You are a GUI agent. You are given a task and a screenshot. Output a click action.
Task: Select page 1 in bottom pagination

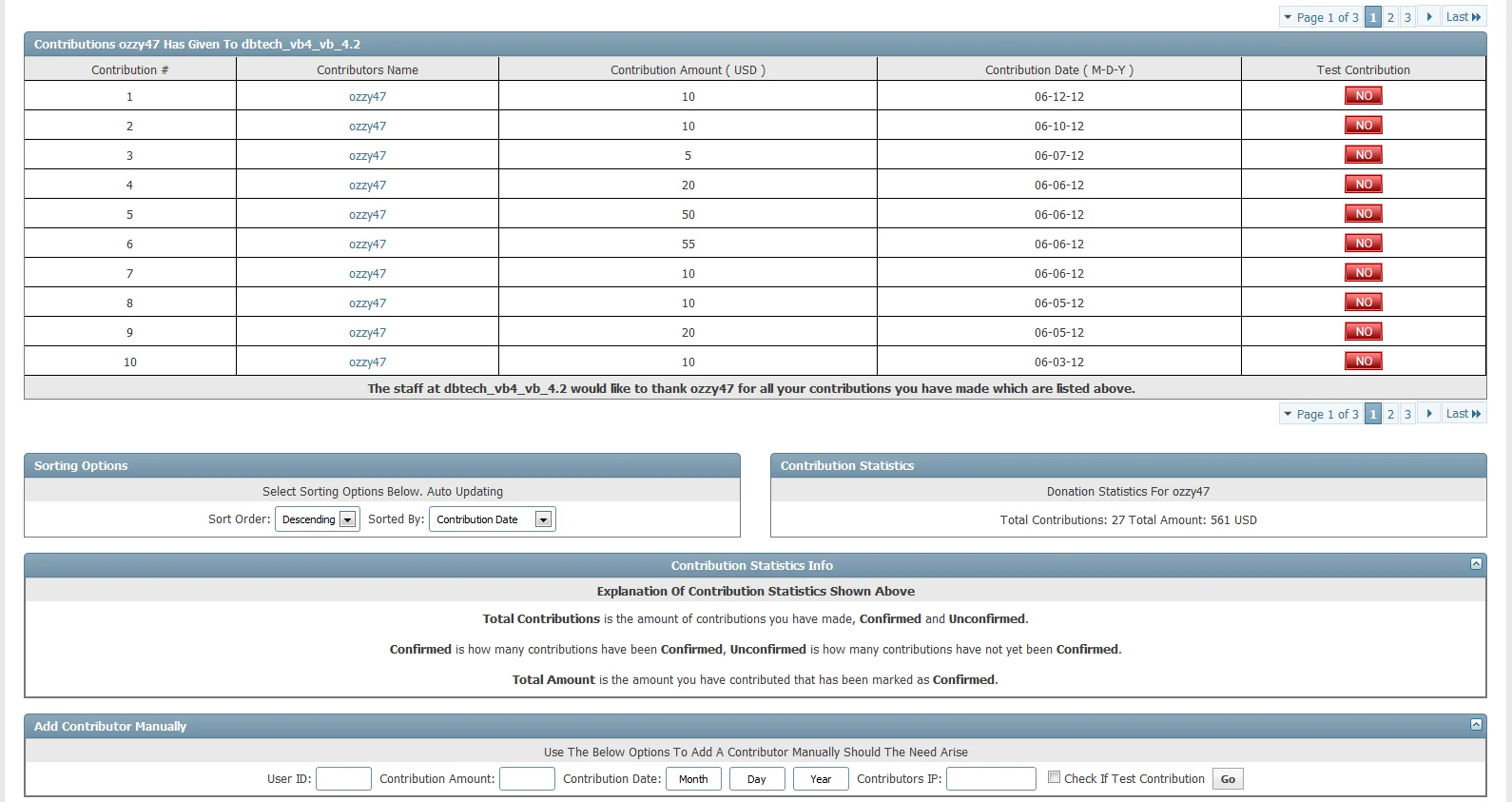point(1373,414)
